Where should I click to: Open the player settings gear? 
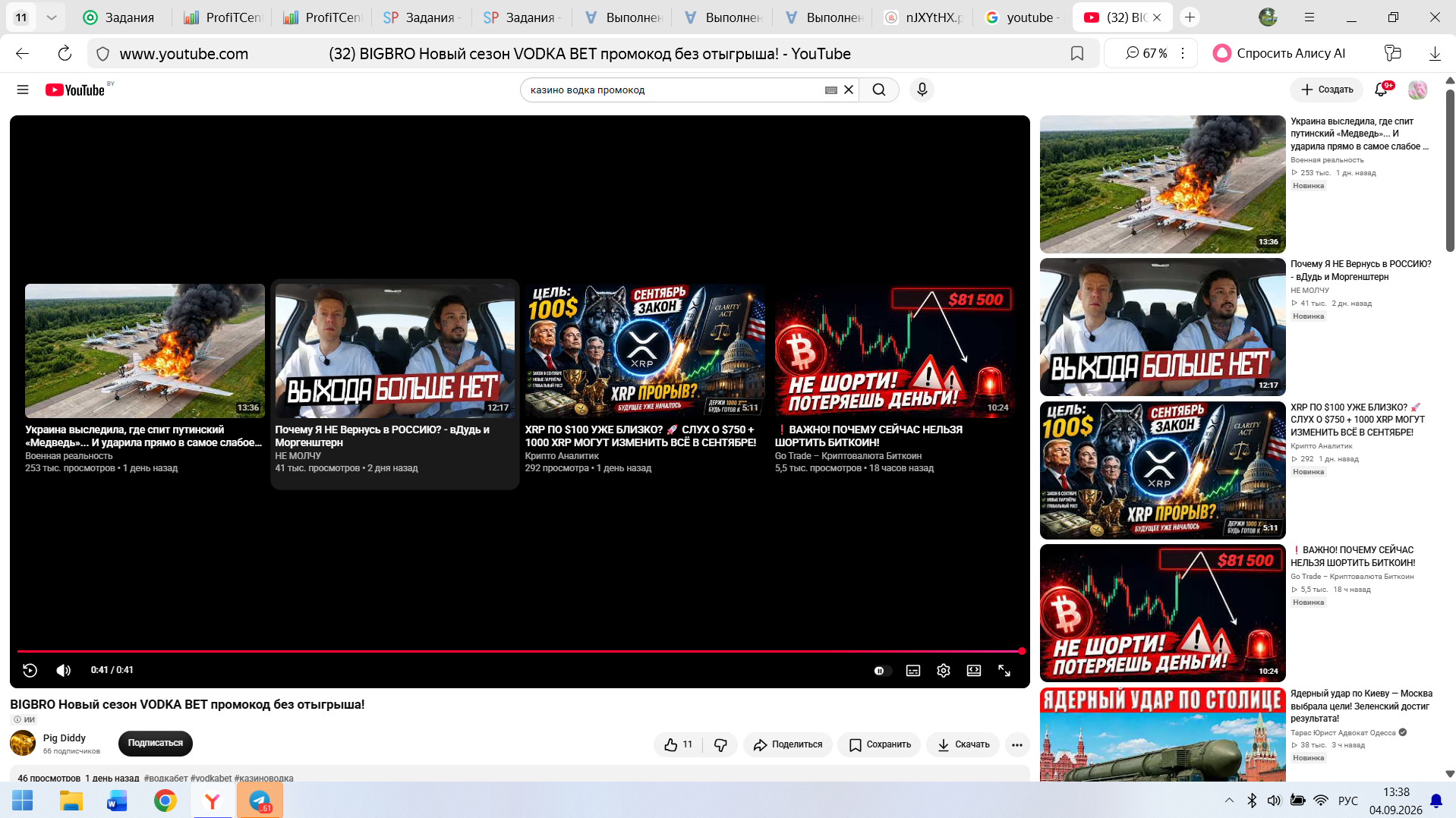tap(944, 671)
